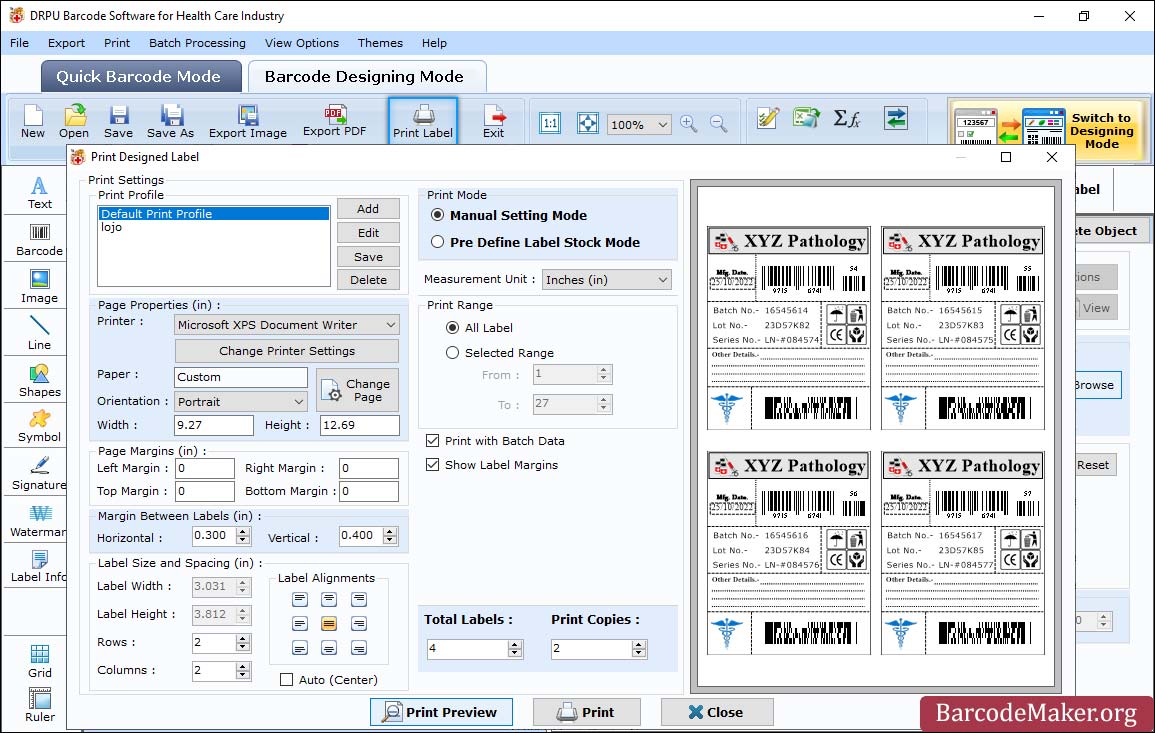Increase the Rows count stepper
This screenshot has width=1155, height=733.
[243, 638]
